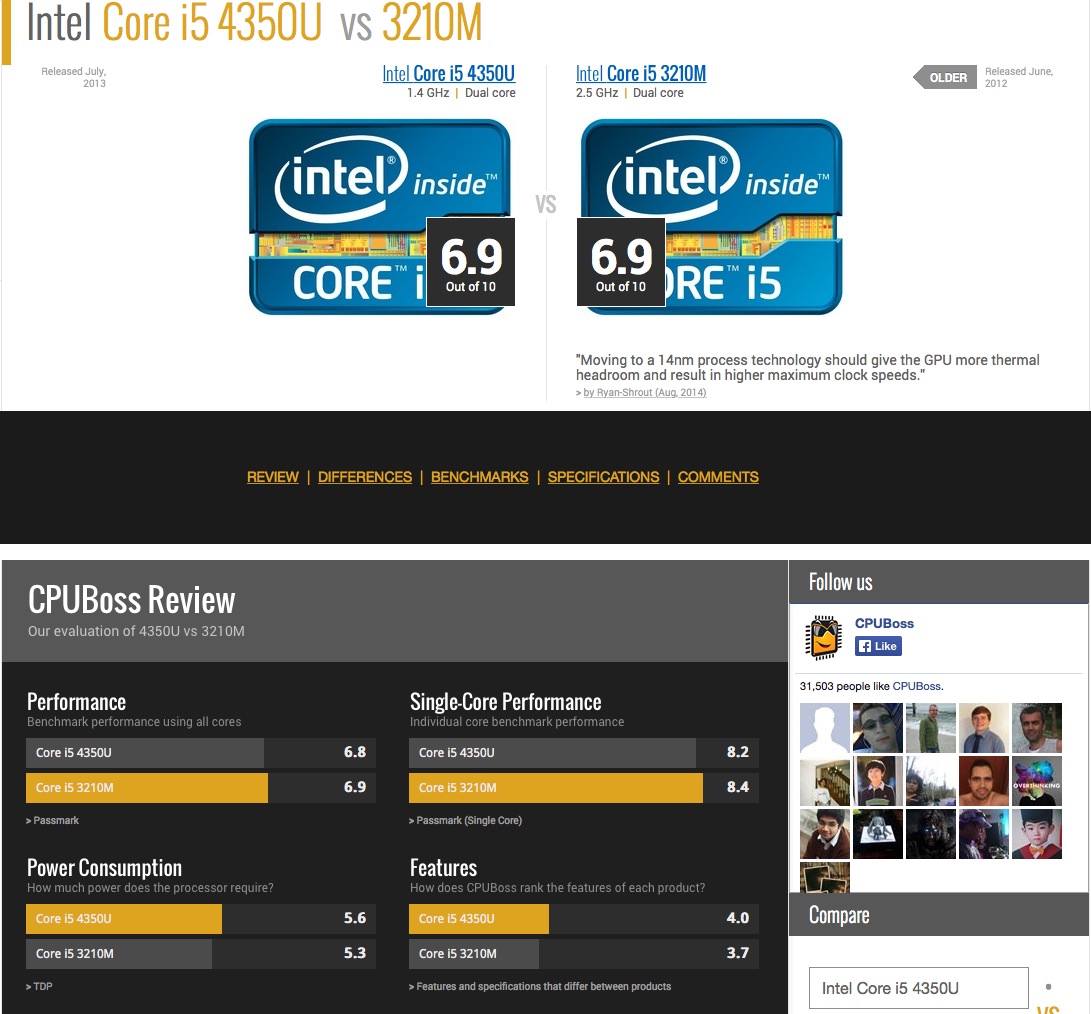Open the CPUBoss Facebook page title link
Image resolution: width=1091 pixels, height=1014 pixels.
[884, 624]
